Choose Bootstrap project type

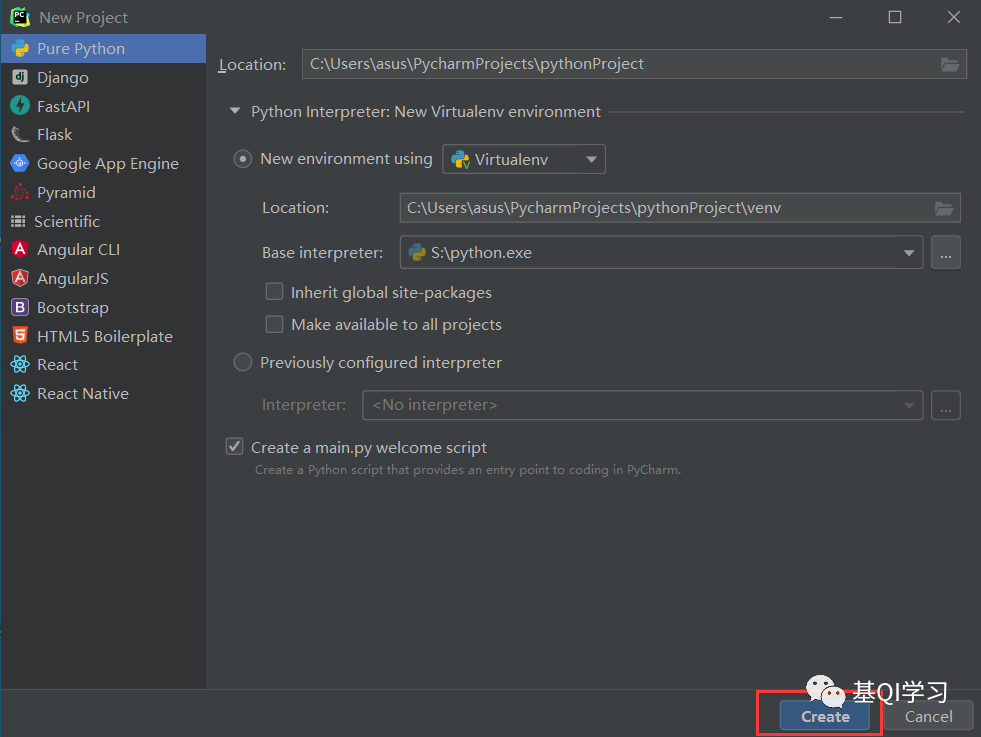coord(103,307)
